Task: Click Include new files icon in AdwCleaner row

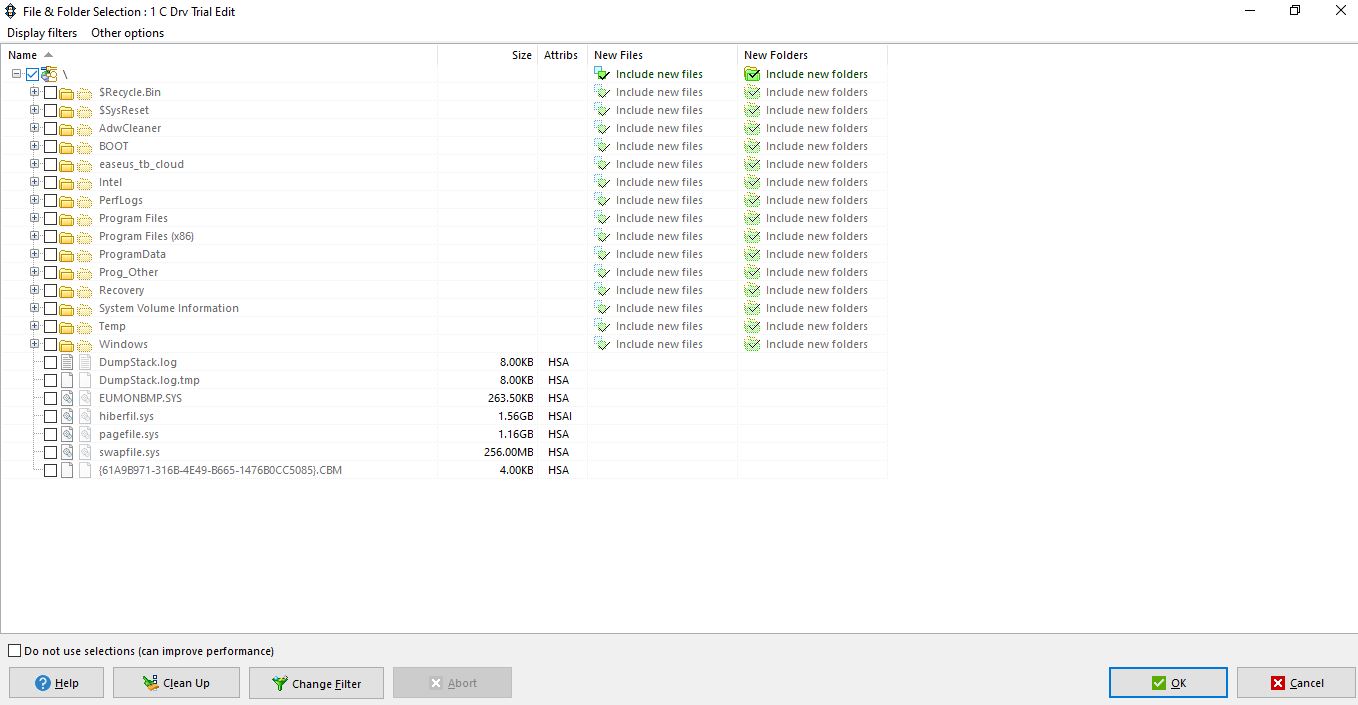Action: pyautogui.click(x=602, y=128)
